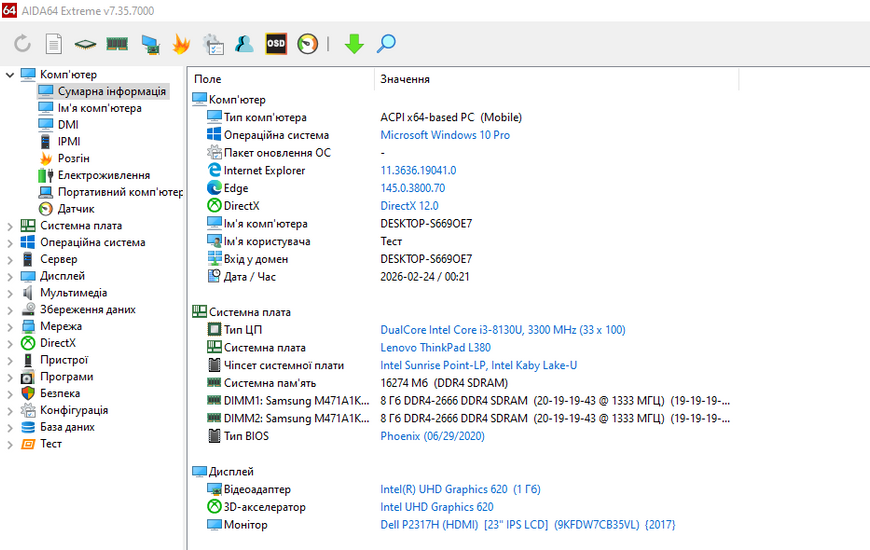Expand the Мультимедіа tree node

tap(9, 293)
